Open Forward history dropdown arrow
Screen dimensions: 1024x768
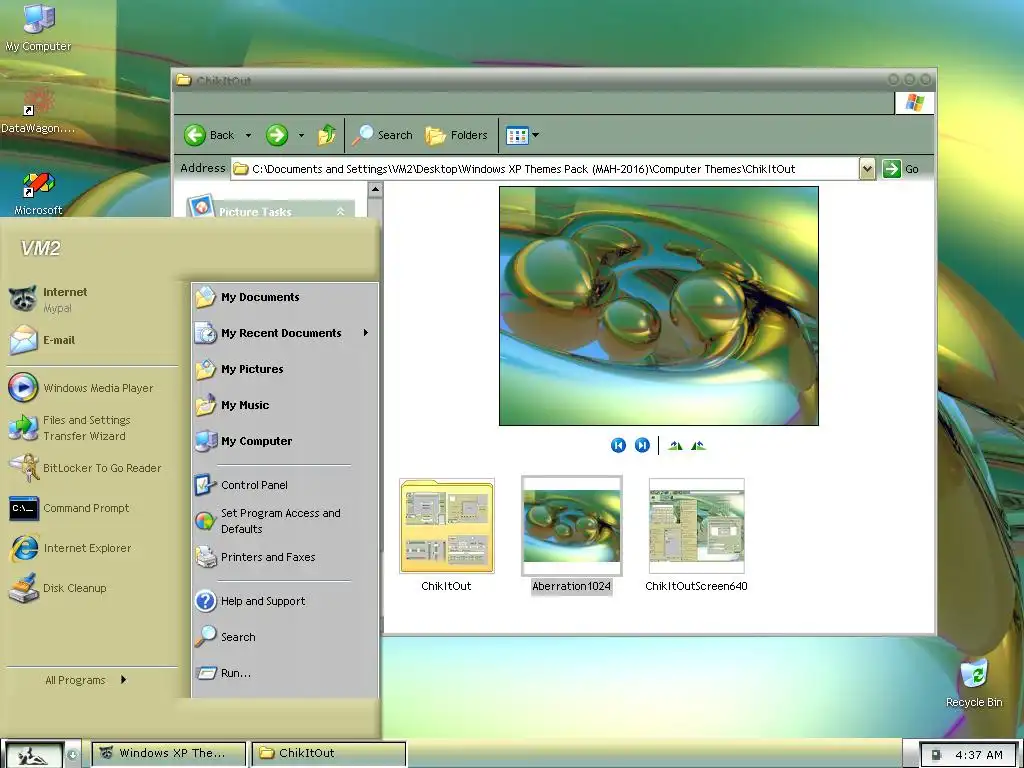click(301, 136)
